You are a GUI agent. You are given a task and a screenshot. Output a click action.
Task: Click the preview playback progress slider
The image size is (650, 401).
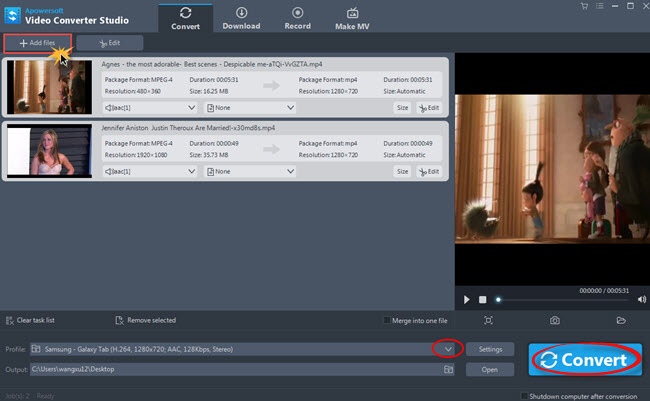pyautogui.click(x=564, y=299)
